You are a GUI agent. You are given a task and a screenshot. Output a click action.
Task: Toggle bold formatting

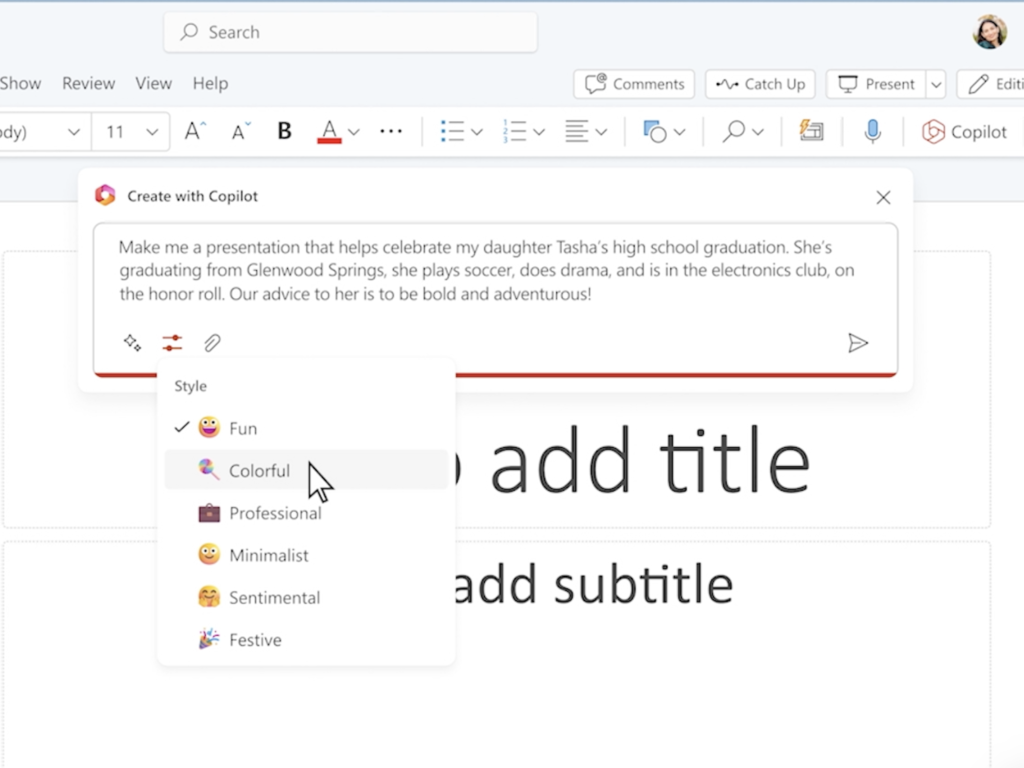tap(284, 131)
